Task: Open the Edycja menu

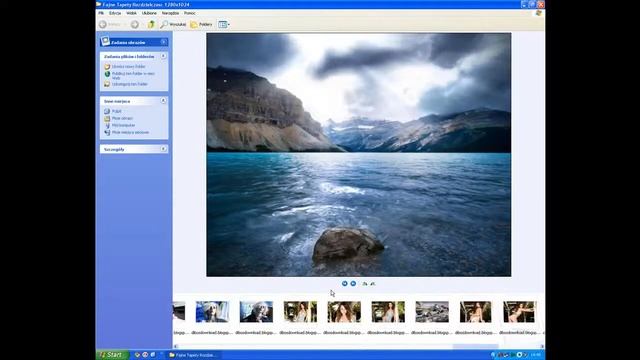Action: click(115, 13)
